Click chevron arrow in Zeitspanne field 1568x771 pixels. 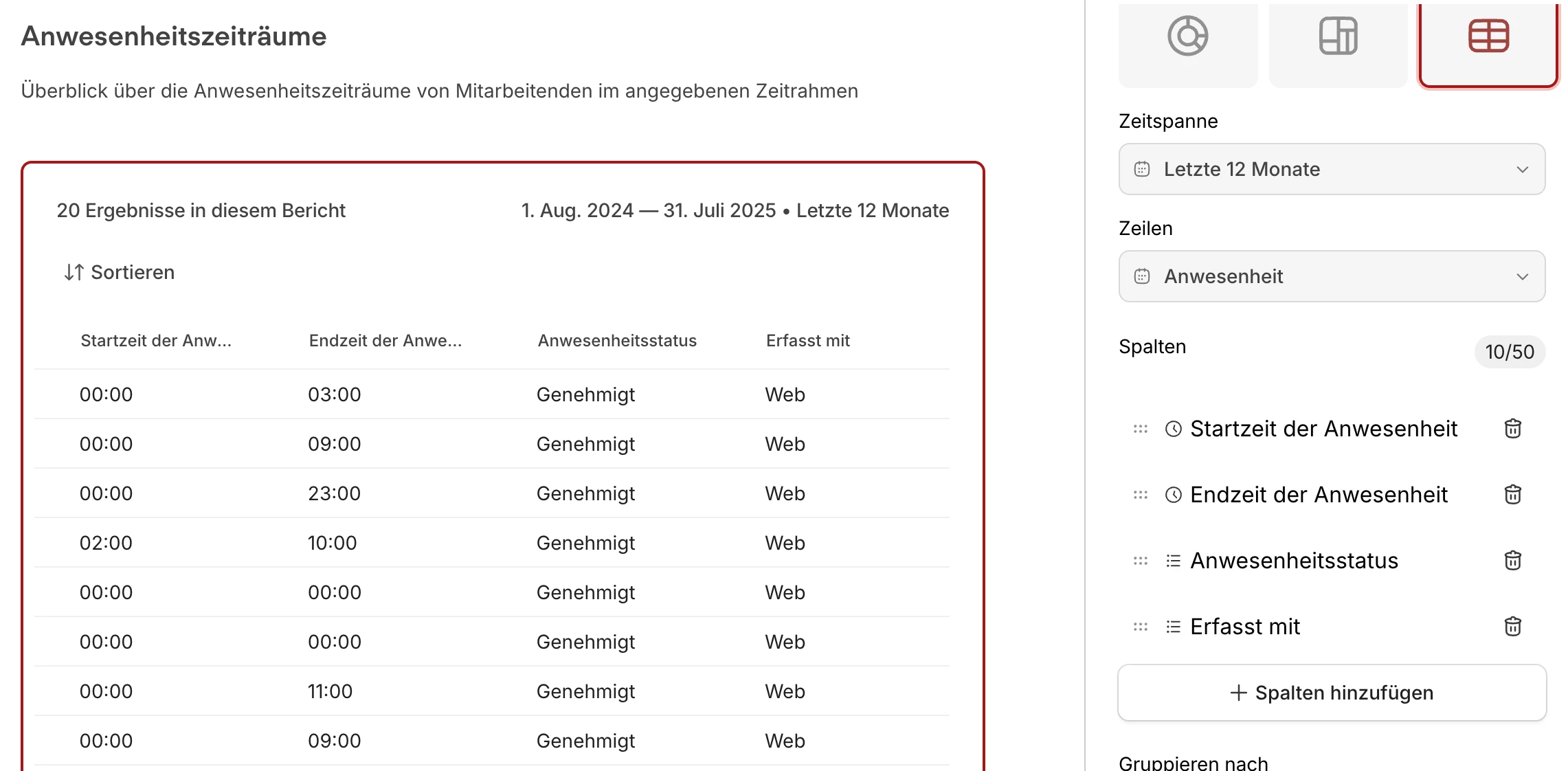coord(1522,169)
